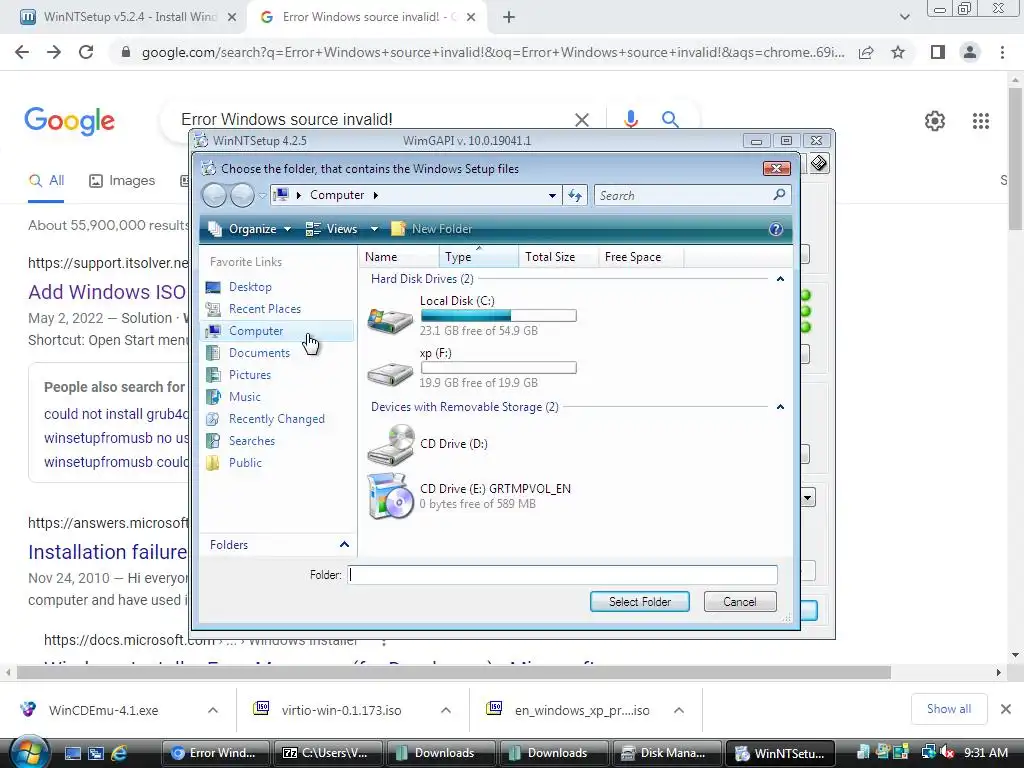This screenshot has width=1024, height=768.
Task: Click Chrome share page icon
Action: 866,52
